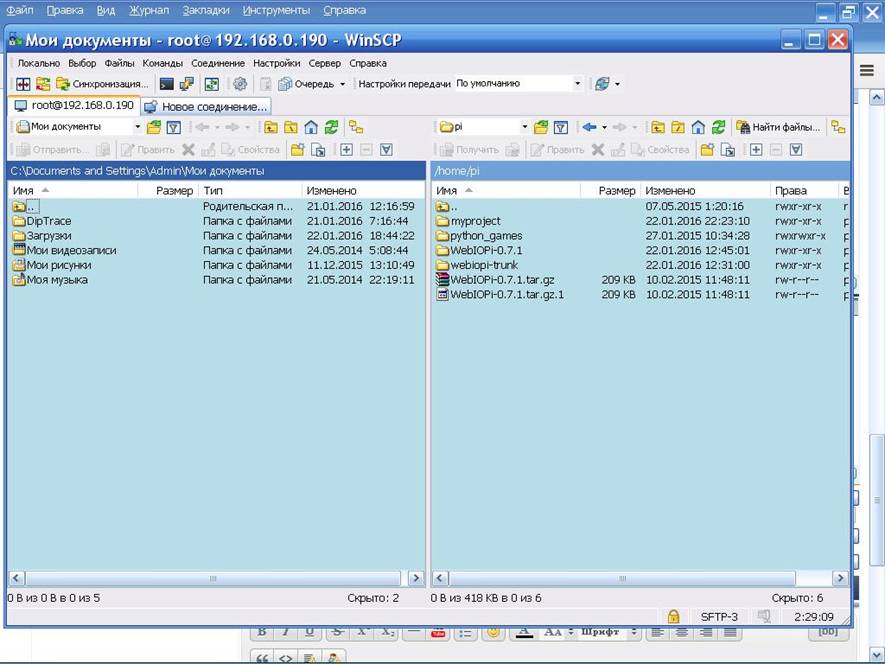Click the local panel filter icon
The image size is (885, 664).
tap(174, 127)
